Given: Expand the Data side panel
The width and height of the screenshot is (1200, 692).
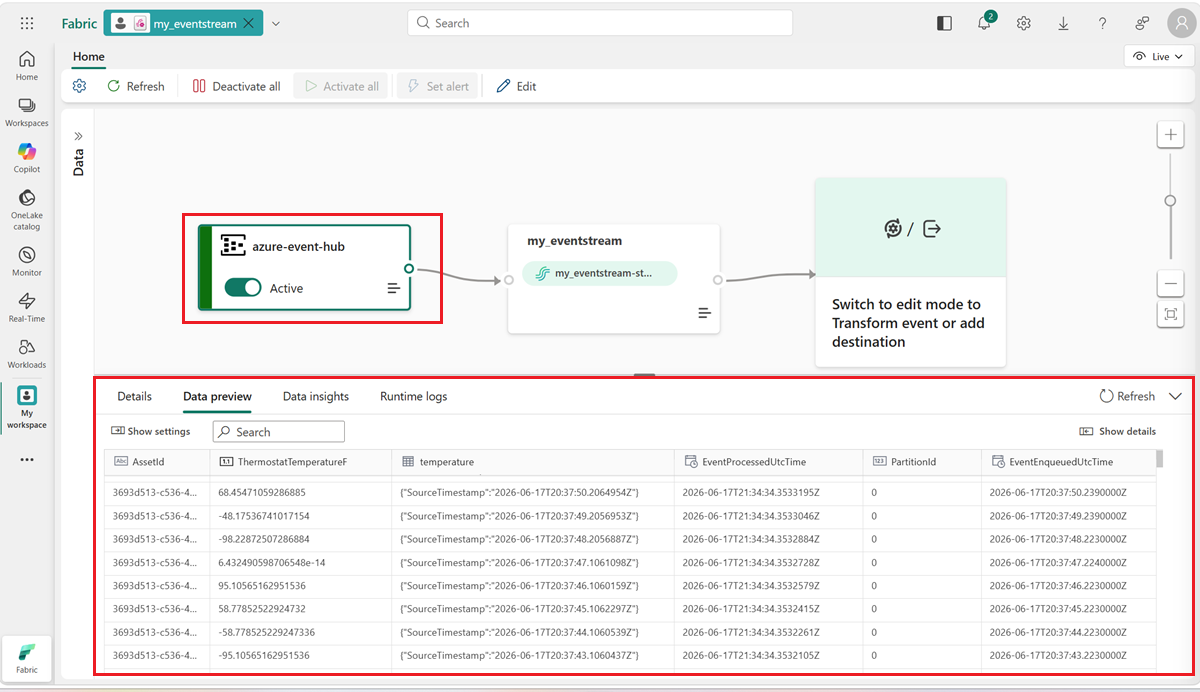Looking at the screenshot, I should coord(78,136).
